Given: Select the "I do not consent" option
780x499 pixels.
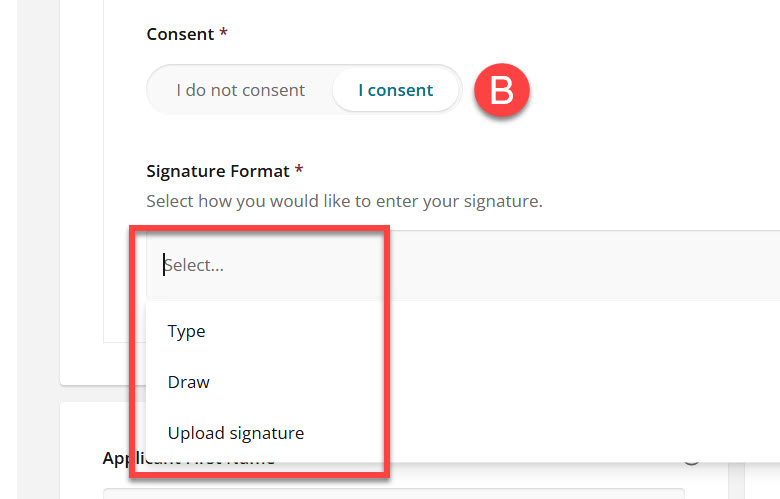Looking at the screenshot, I should tap(240, 90).
